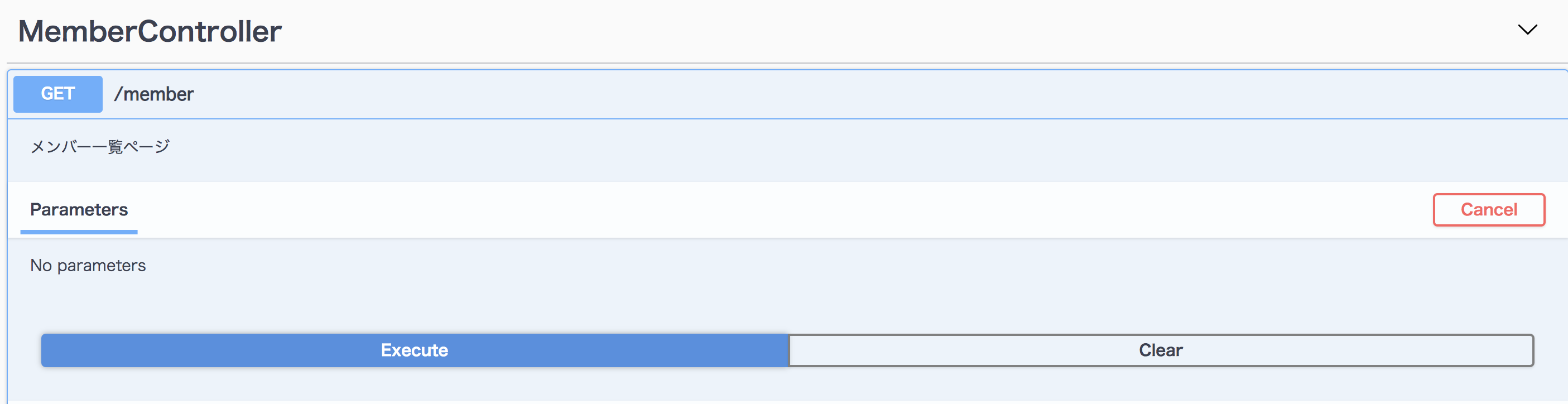
Task: Click the GET label on /member
Action: tap(58, 94)
